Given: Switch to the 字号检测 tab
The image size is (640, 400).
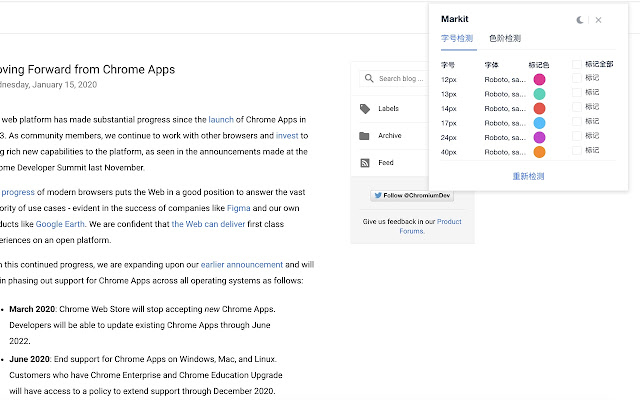Looking at the screenshot, I should (x=458, y=38).
